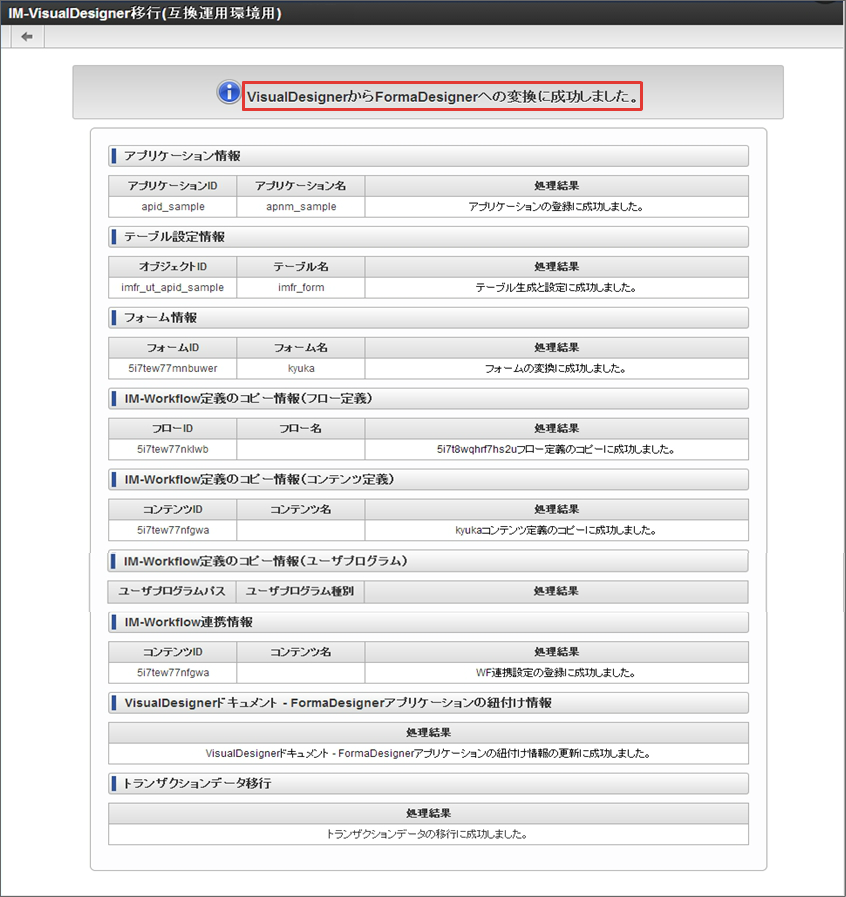Click the ユーザプログラムパス column header
This screenshot has height=897, width=846.
point(172,592)
